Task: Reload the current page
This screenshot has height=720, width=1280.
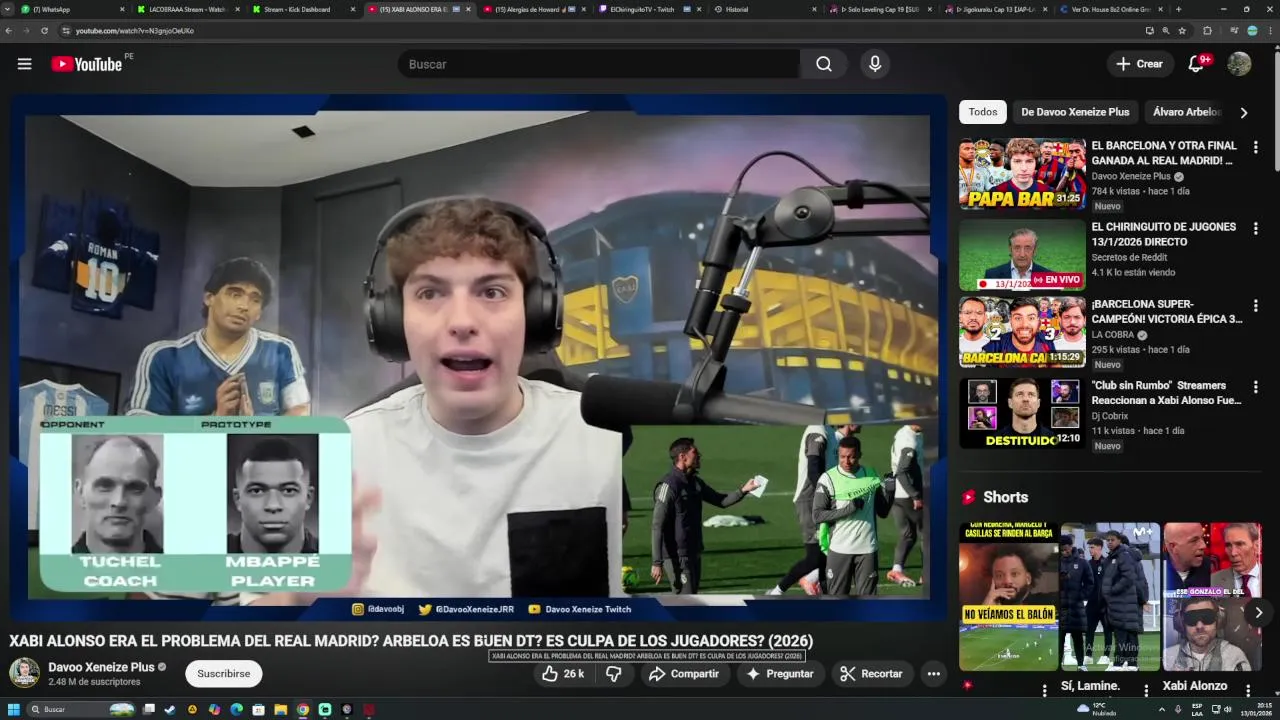Action: 44,31
